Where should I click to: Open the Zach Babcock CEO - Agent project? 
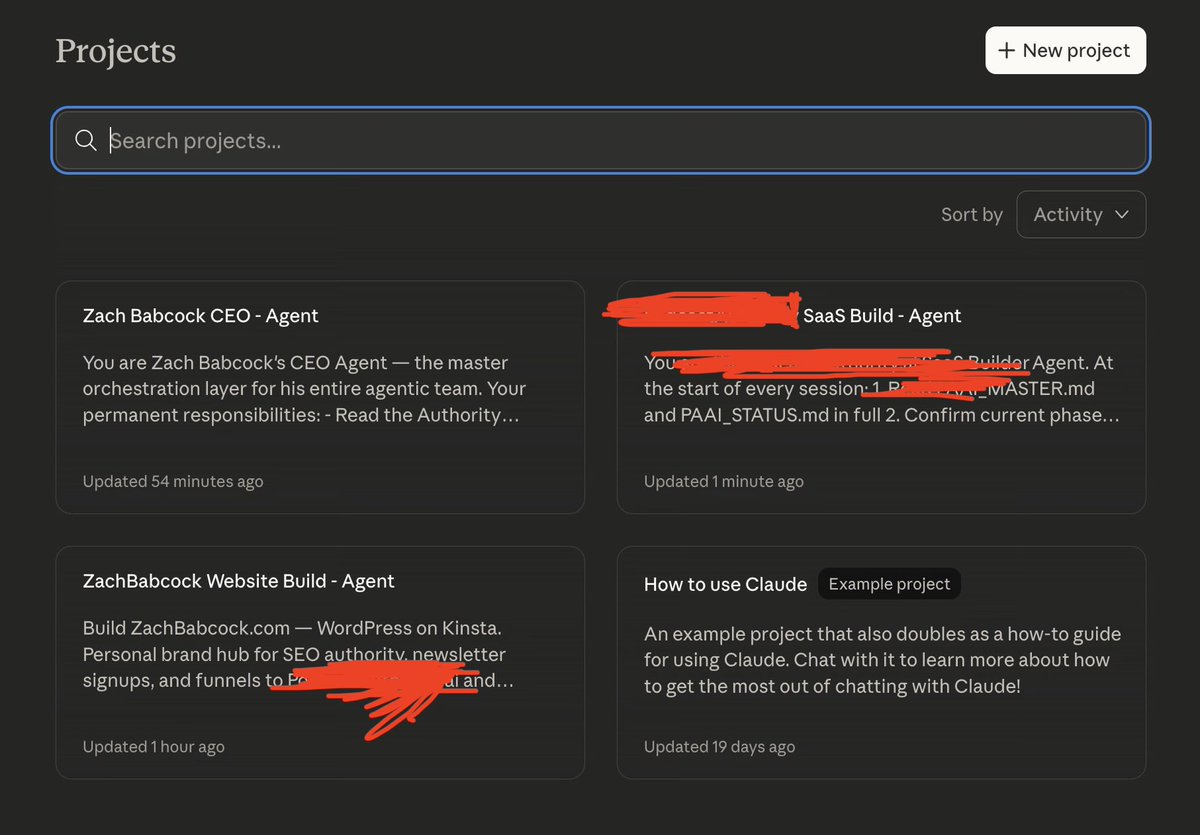pyautogui.click(x=320, y=397)
